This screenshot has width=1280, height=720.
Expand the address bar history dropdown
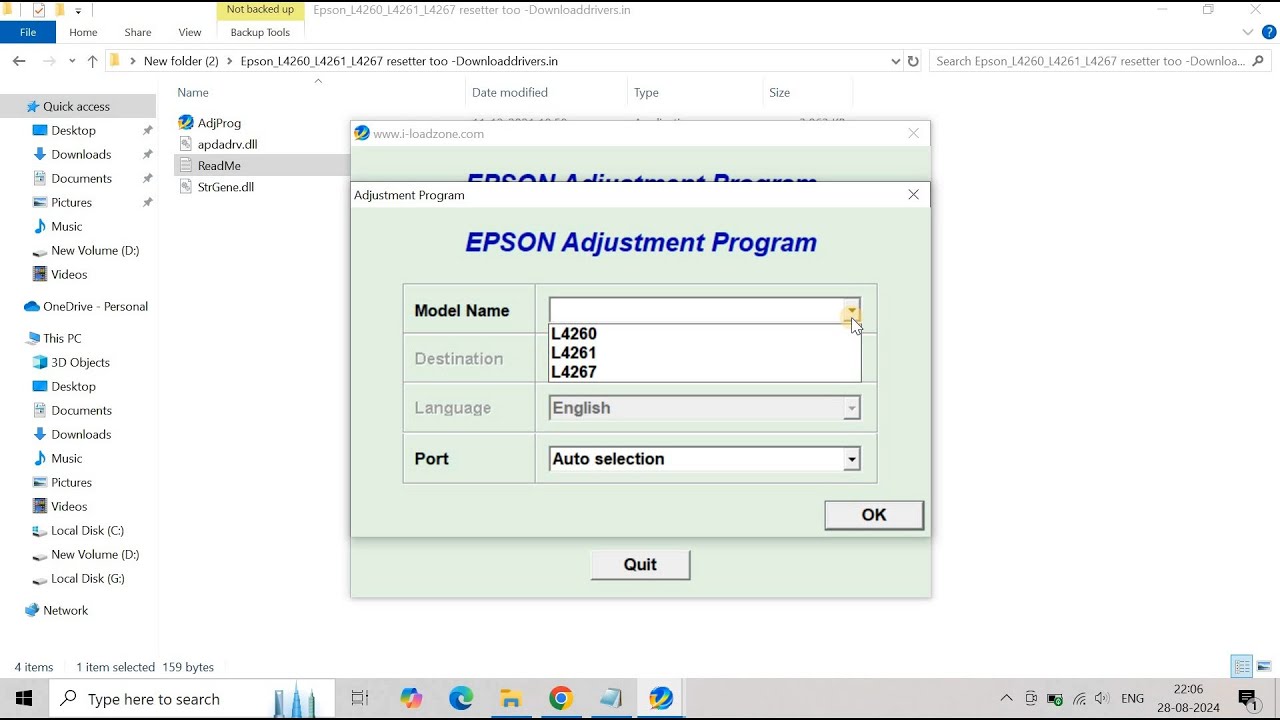click(x=895, y=61)
